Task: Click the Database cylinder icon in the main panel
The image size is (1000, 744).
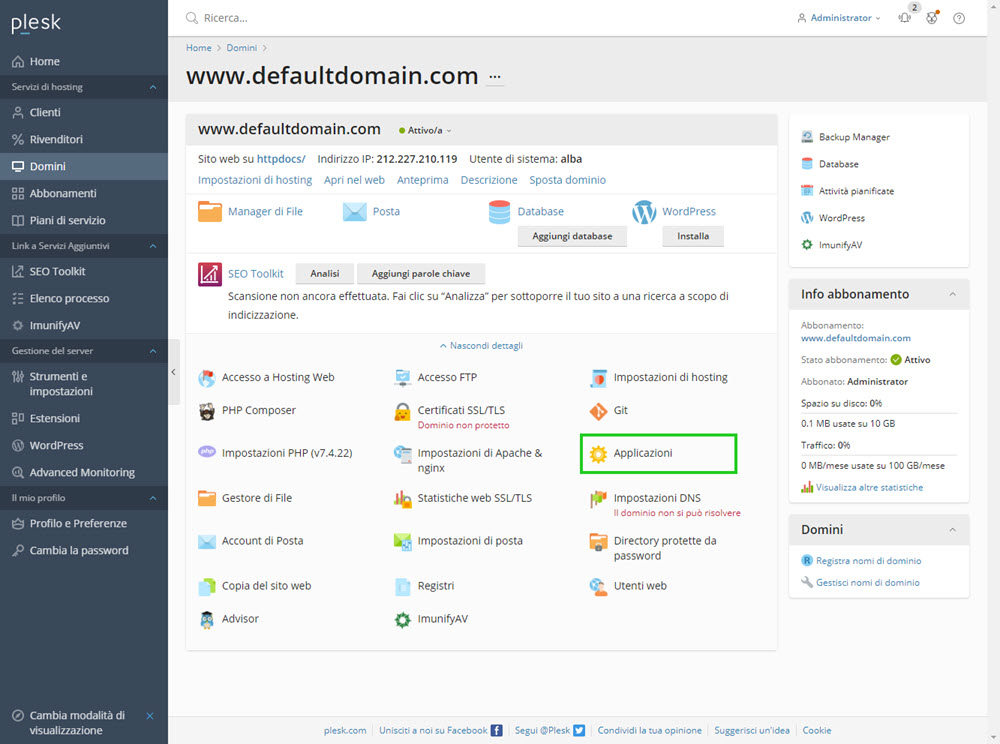Action: pyautogui.click(x=499, y=212)
